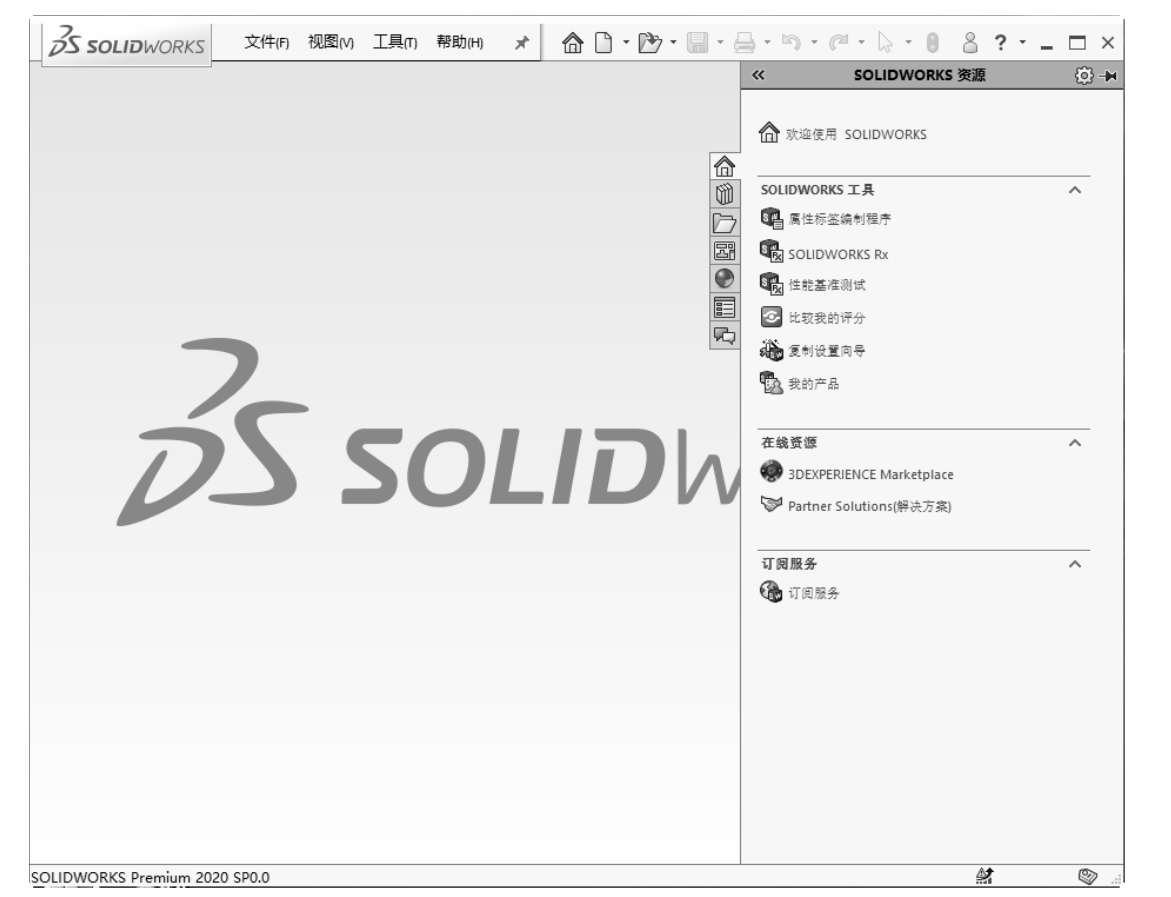The height and width of the screenshot is (897, 1171).
Task: Open the dropdown arrow next to Open
Action: click(673, 43)
